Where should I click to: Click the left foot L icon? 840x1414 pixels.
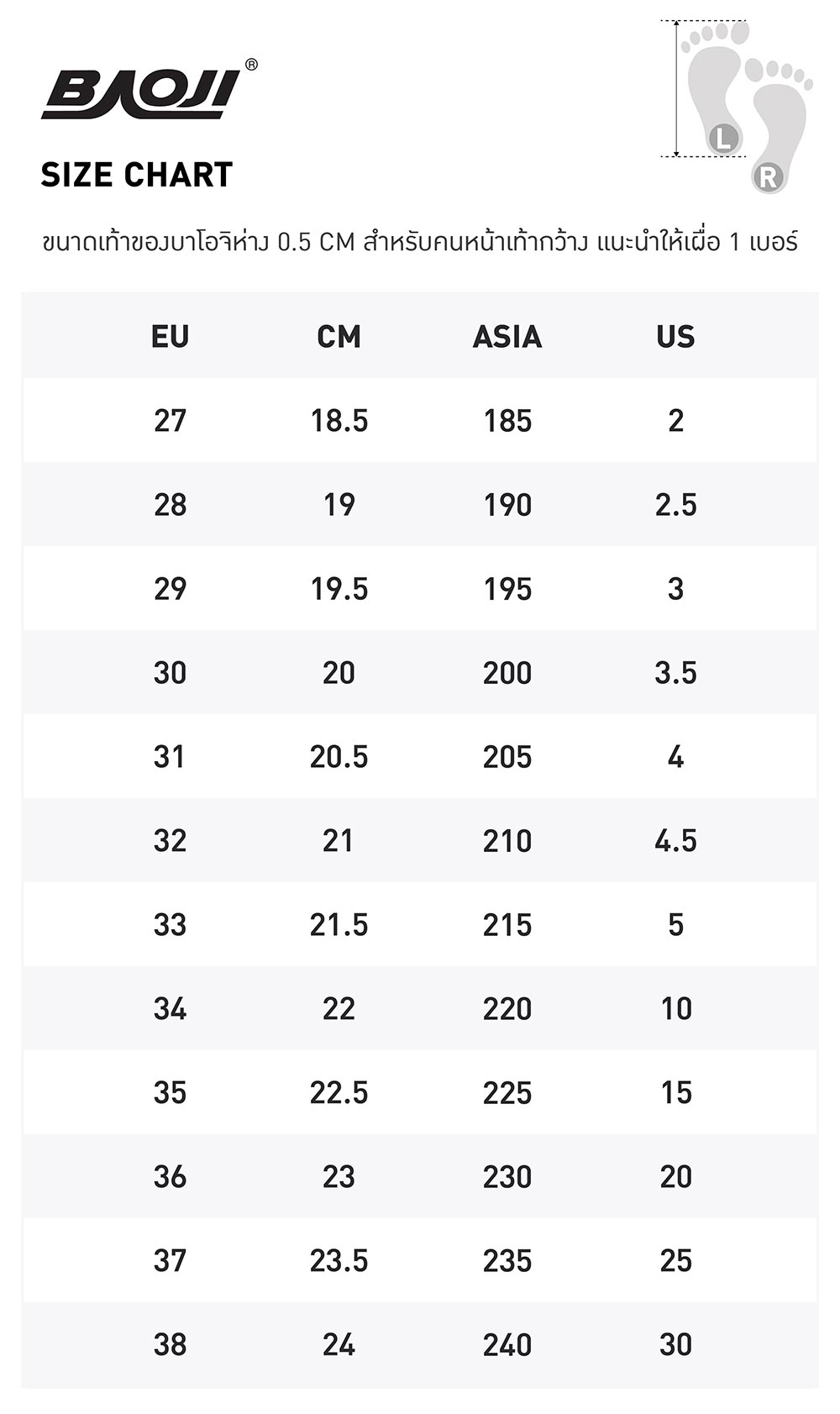coord(724,139)
